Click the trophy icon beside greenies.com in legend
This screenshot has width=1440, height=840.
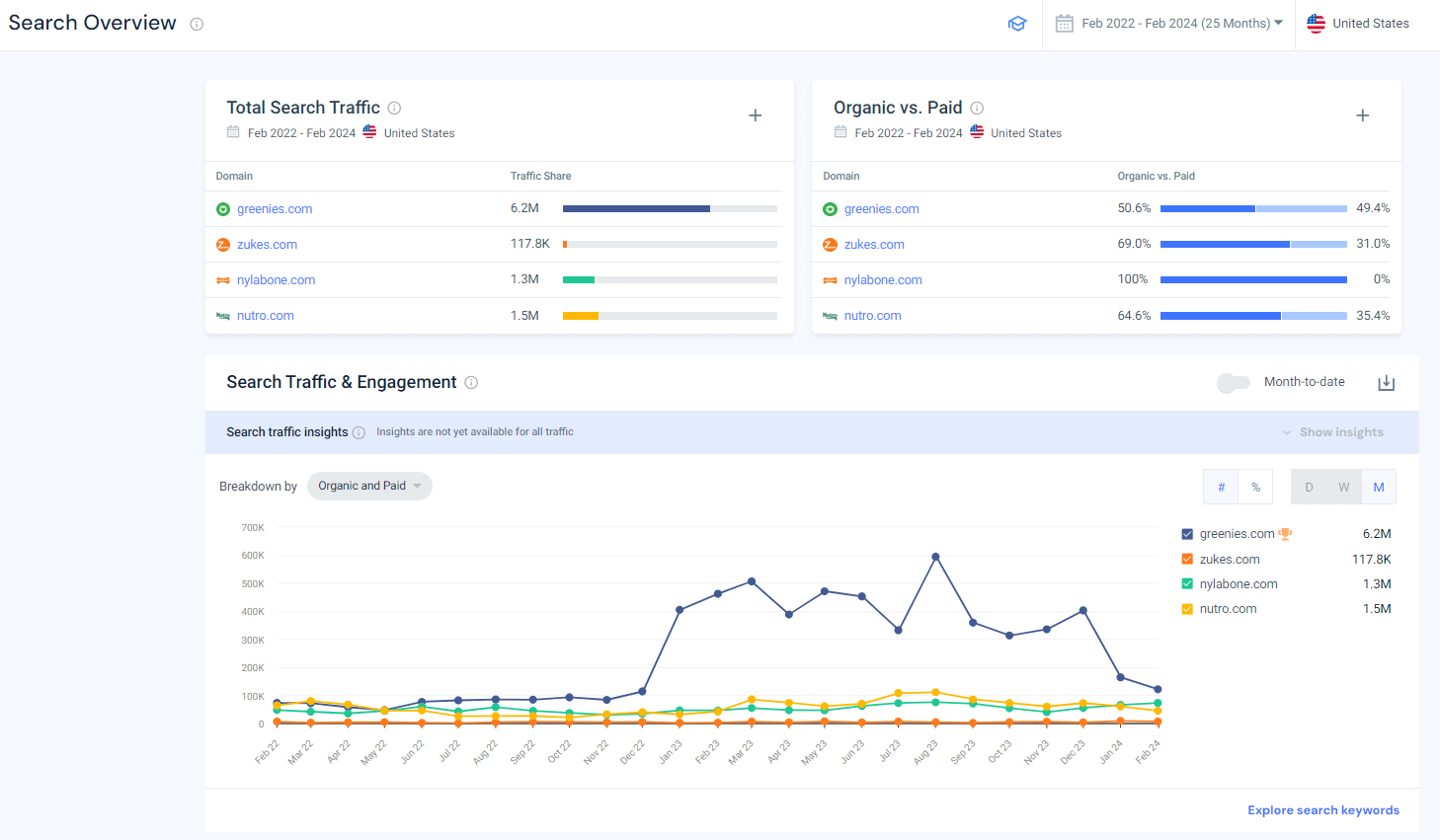point(1285,533)
